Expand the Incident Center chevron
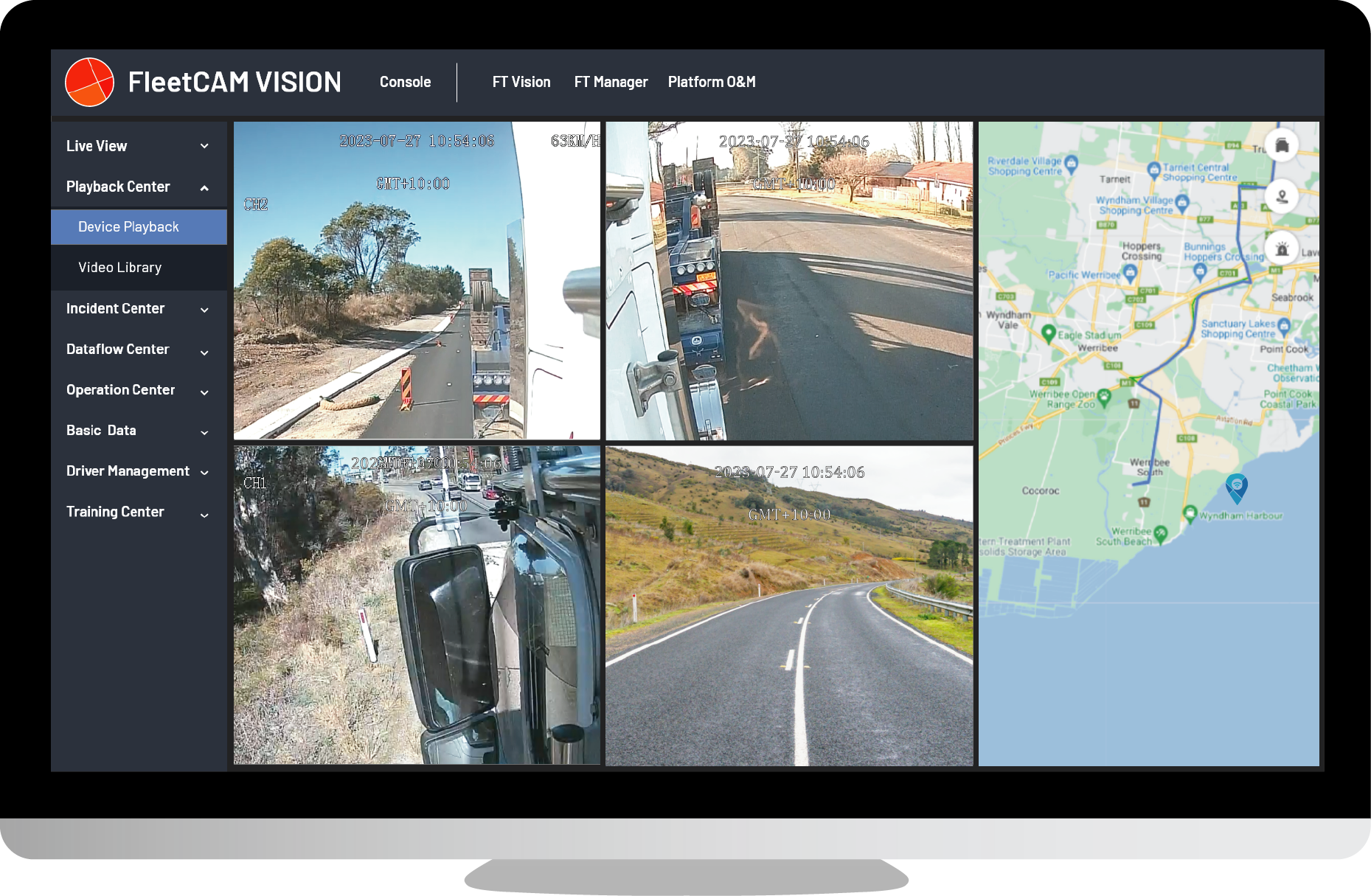This screenshot has height=896, width=1371. 204,310
